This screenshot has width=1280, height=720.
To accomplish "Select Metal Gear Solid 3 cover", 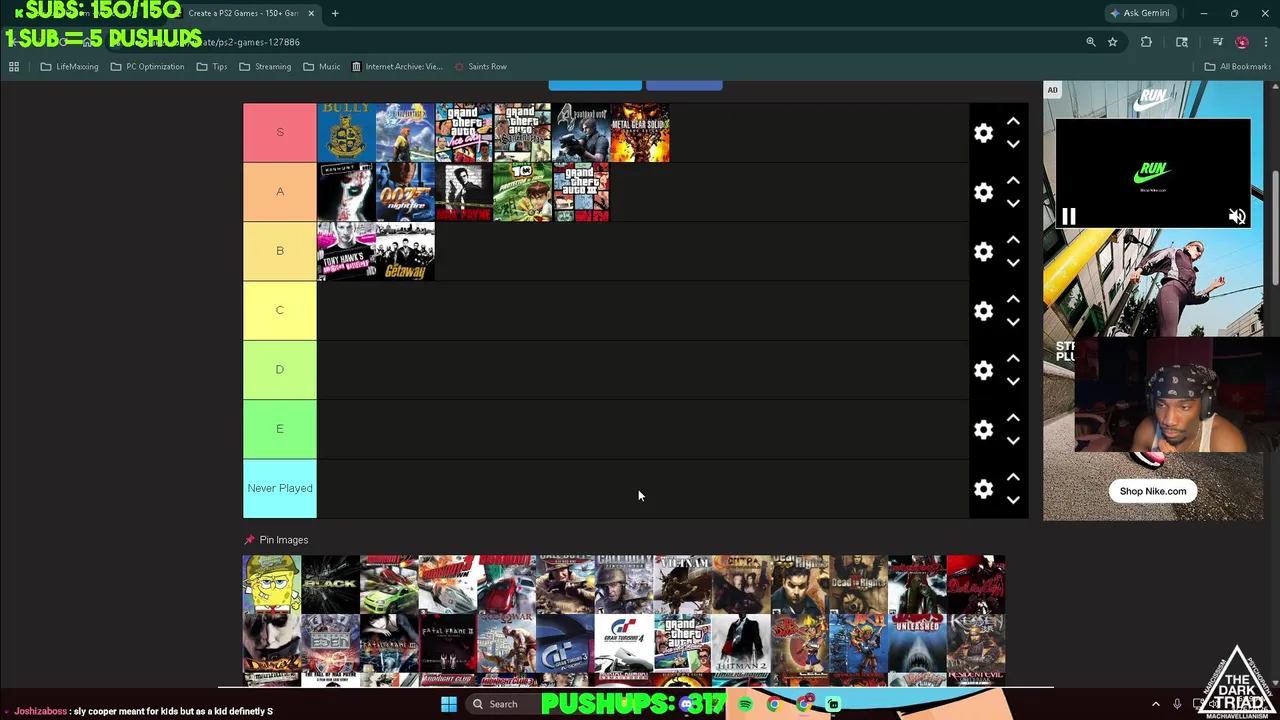I will 640,132.
